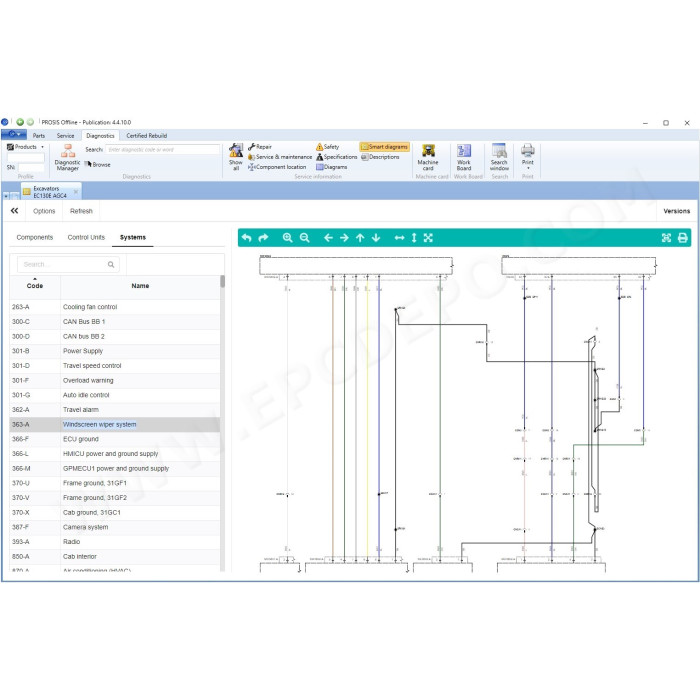Select Camera system row
The image size is (700, 700).
[x=115, y=527]
